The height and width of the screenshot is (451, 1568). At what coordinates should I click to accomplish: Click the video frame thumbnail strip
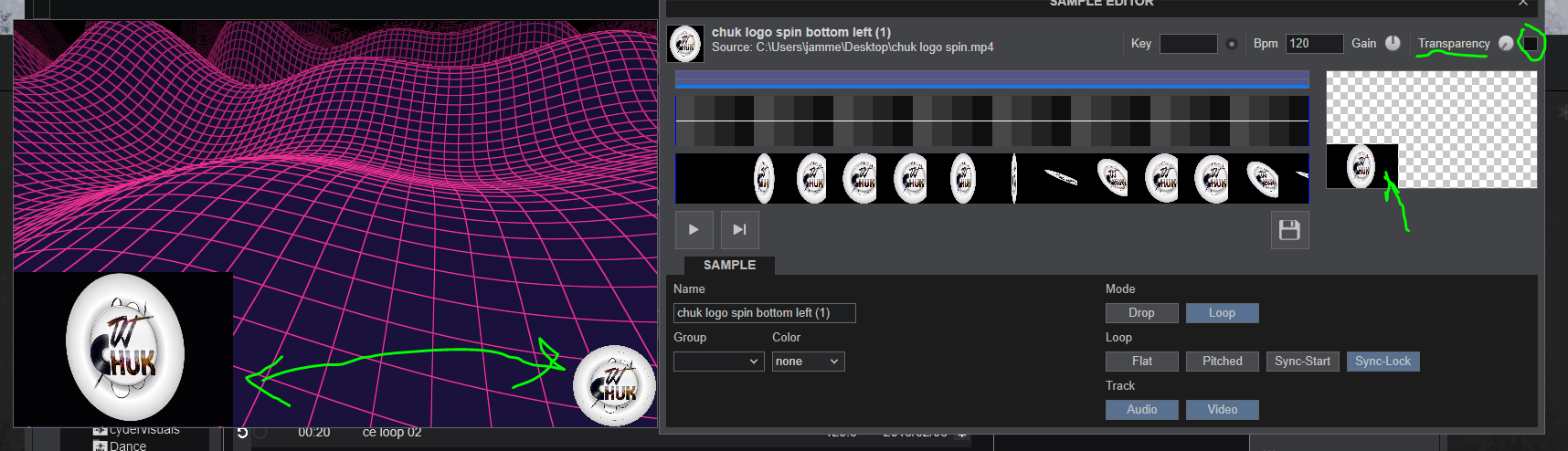(x=992, y=178)
